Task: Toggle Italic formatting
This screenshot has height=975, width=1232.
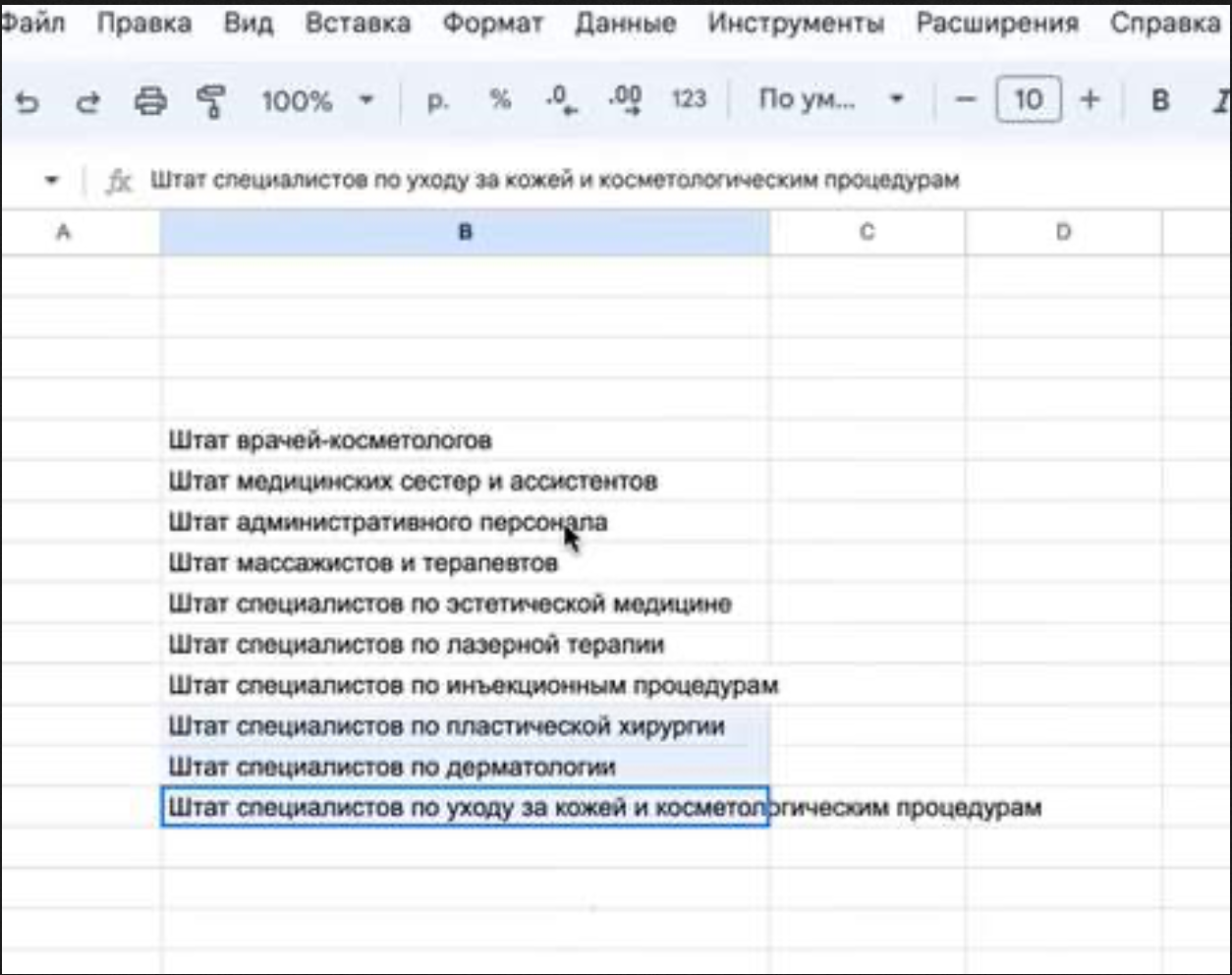Action: [1222, 100]
